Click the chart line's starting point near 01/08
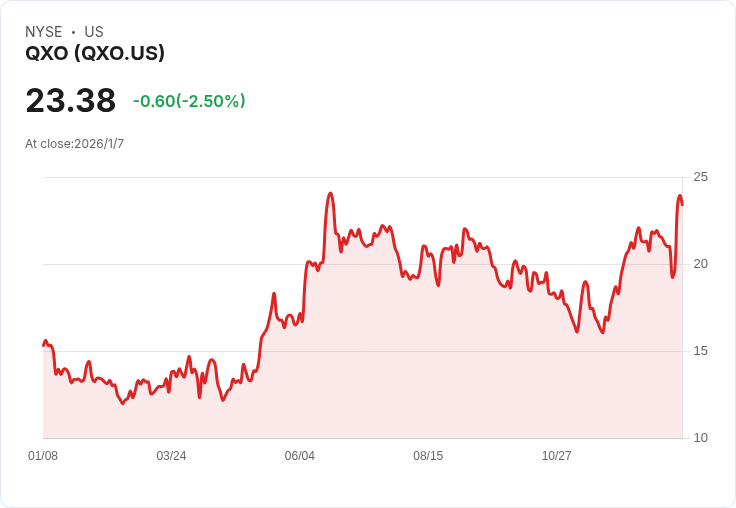The width and height of the screenshot is (736, 508). [44, 345]
